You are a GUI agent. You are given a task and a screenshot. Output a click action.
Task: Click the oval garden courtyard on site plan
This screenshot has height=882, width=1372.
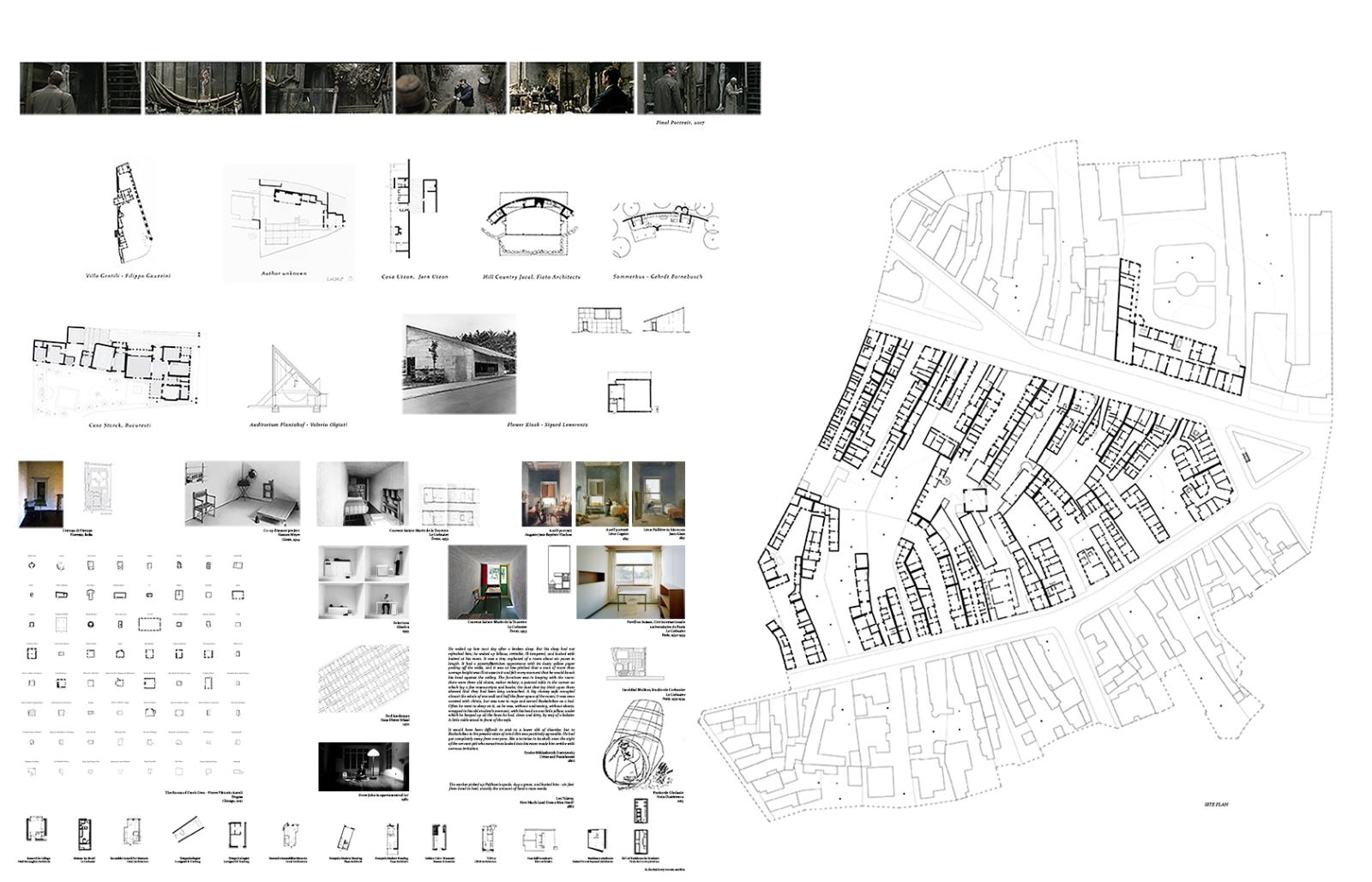tap(1185, 281)
